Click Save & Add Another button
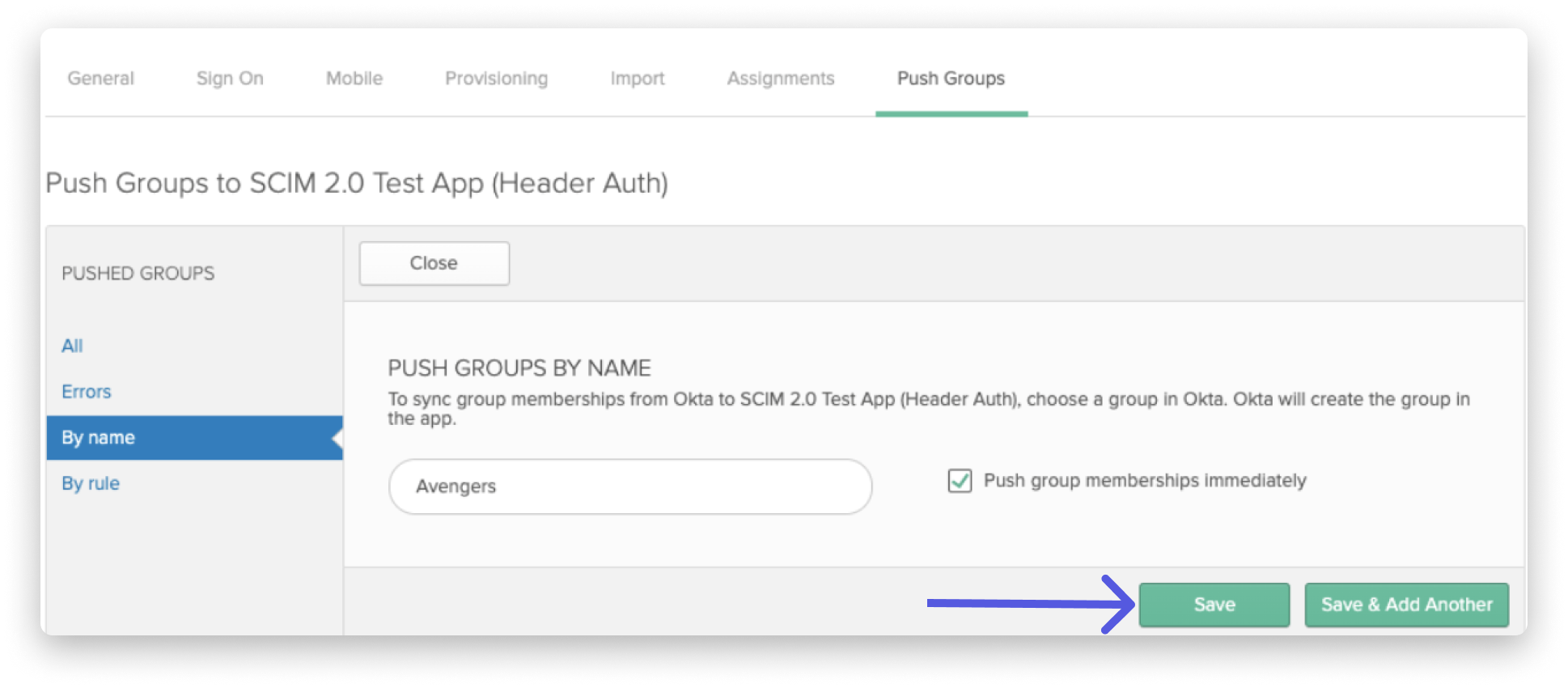The image size is (1568, 688). (1406, 605)
